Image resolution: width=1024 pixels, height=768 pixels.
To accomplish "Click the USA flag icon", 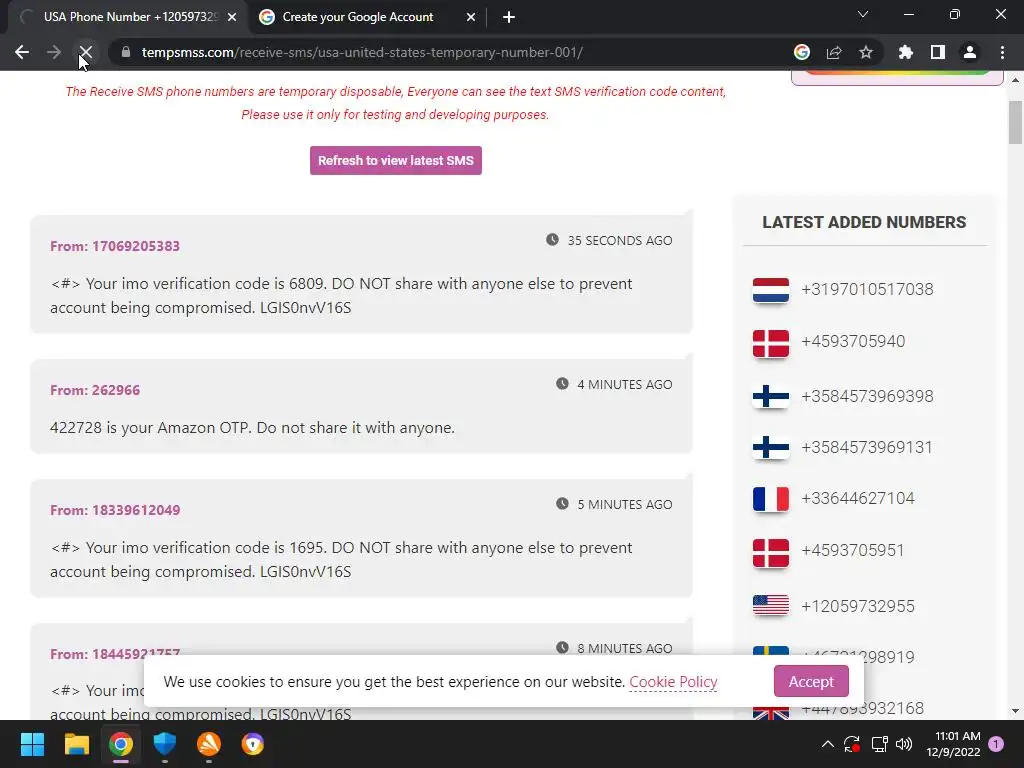I will (x=771, y=605).
